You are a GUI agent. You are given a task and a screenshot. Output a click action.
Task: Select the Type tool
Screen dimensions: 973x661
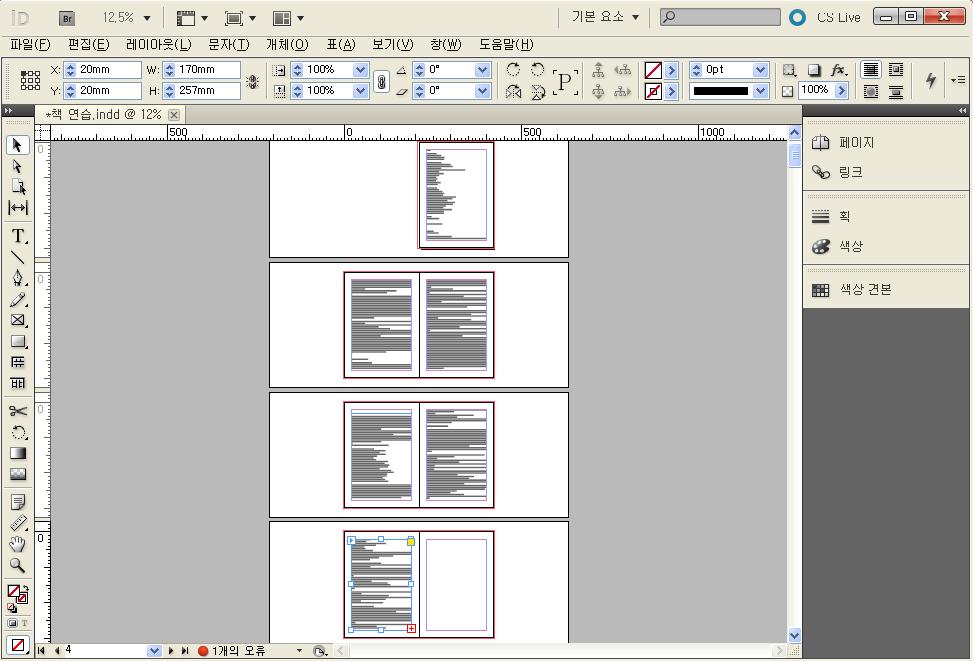pos(18,236)
